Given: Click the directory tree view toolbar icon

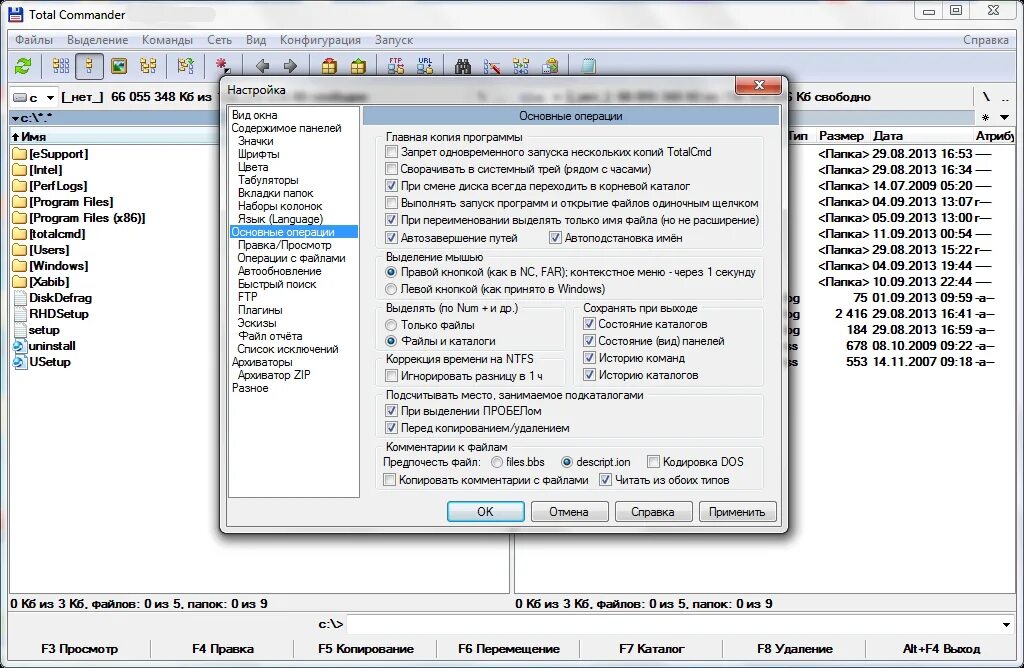Looking at the screenshot, I should (x=148, y=66).
